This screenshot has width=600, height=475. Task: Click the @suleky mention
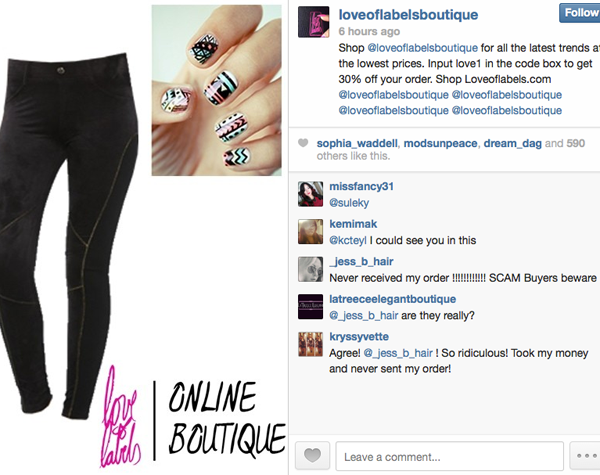pyautogui.click(x=349, y=202)
